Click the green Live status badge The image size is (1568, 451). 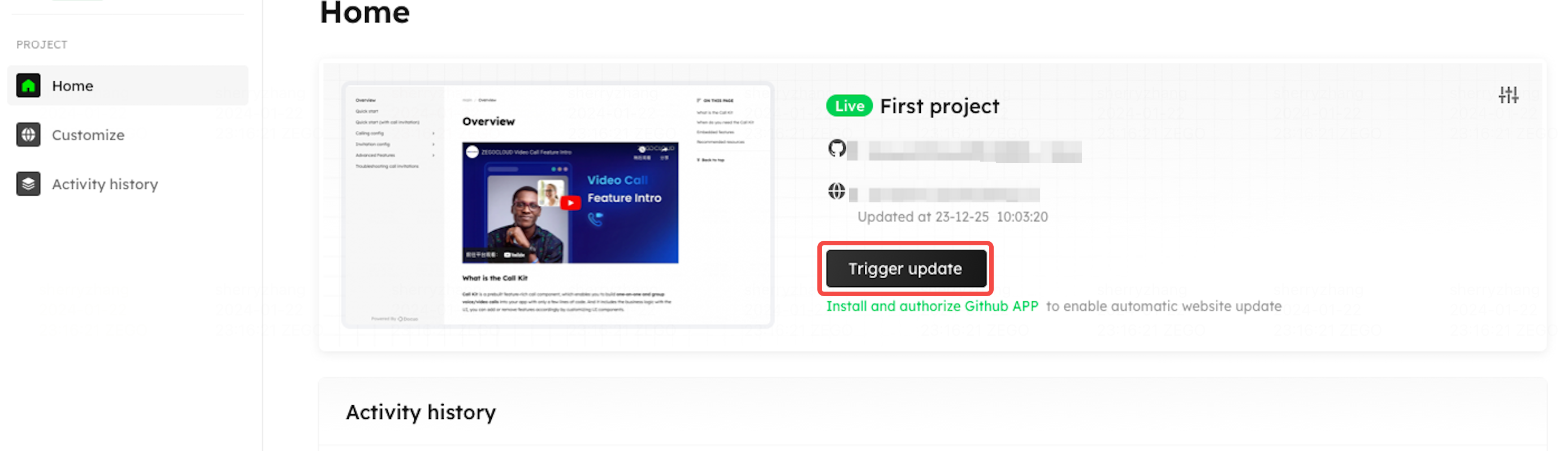(849, 106)
